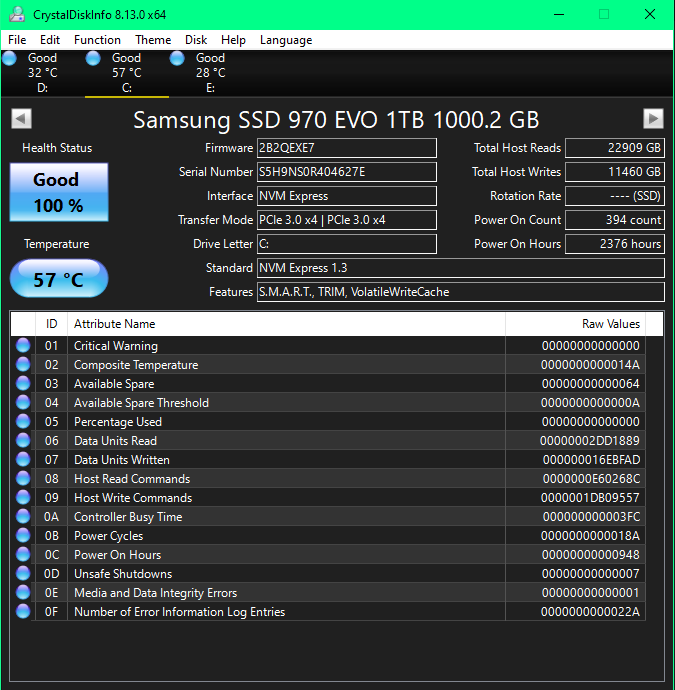
Task: Click the Transfer Mode field
Action: 347,220
